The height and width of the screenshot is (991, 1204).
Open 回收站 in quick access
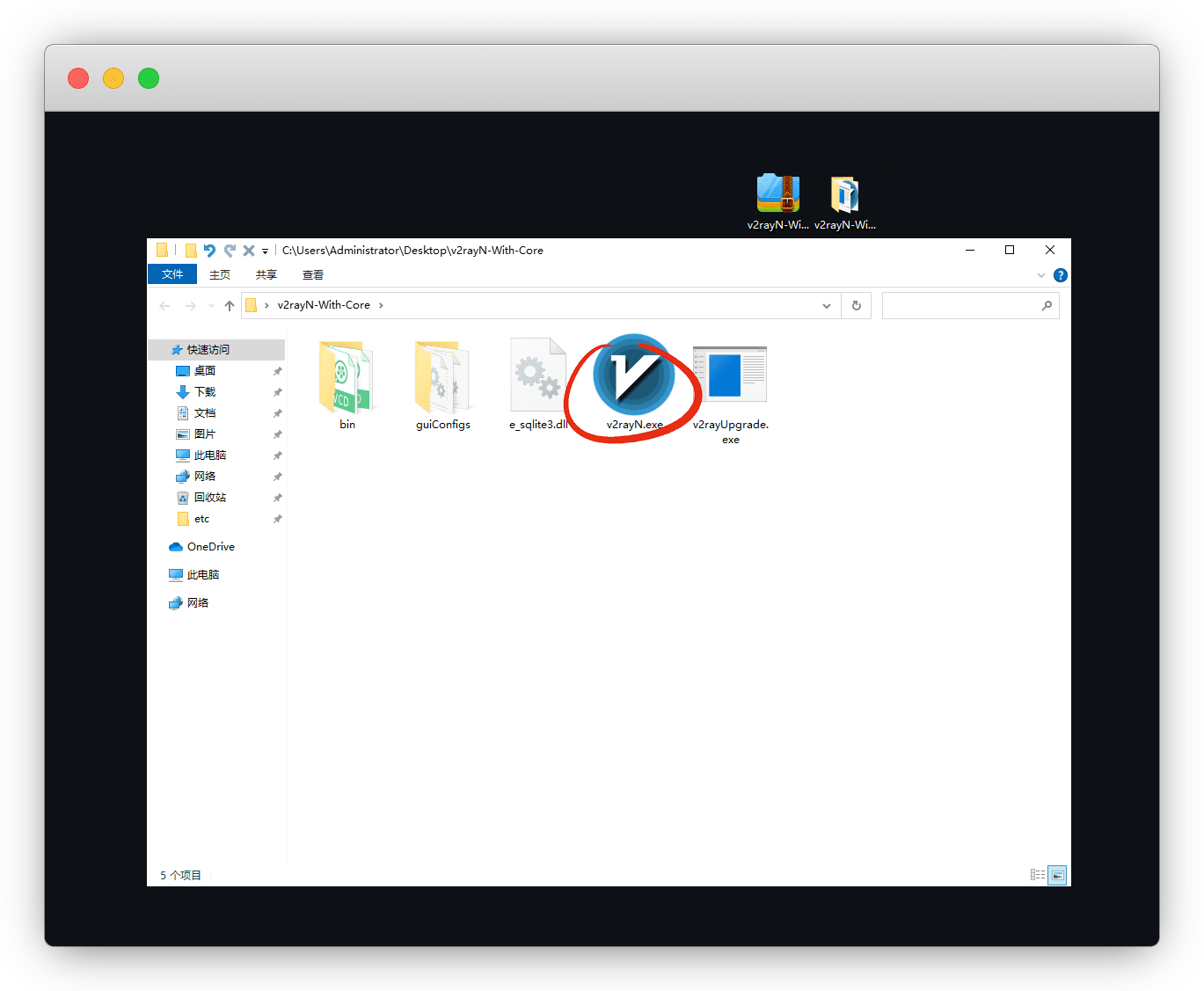(210, 498)
